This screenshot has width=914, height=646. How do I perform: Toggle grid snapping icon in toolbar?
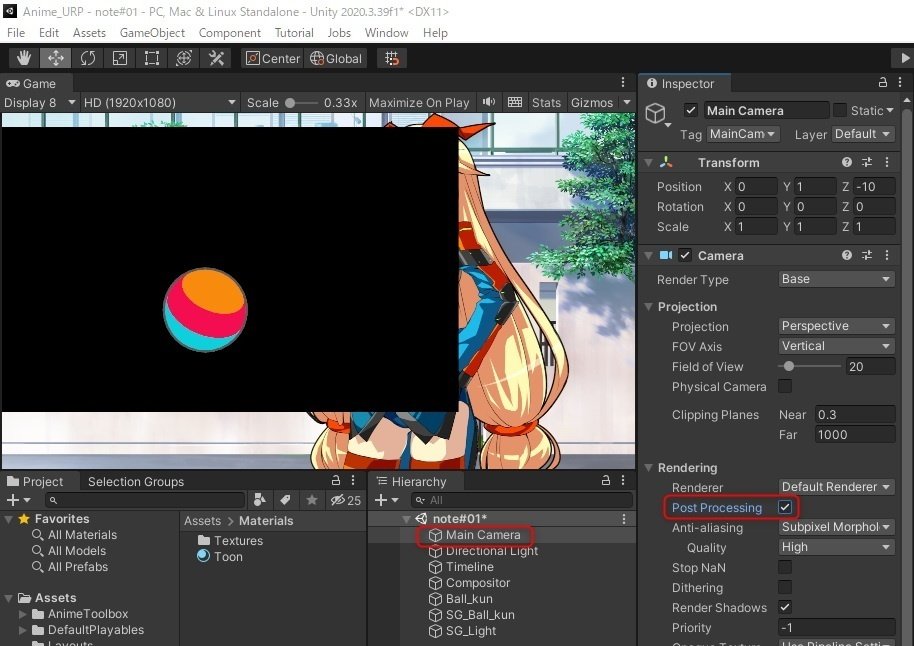tap(392, 58)
